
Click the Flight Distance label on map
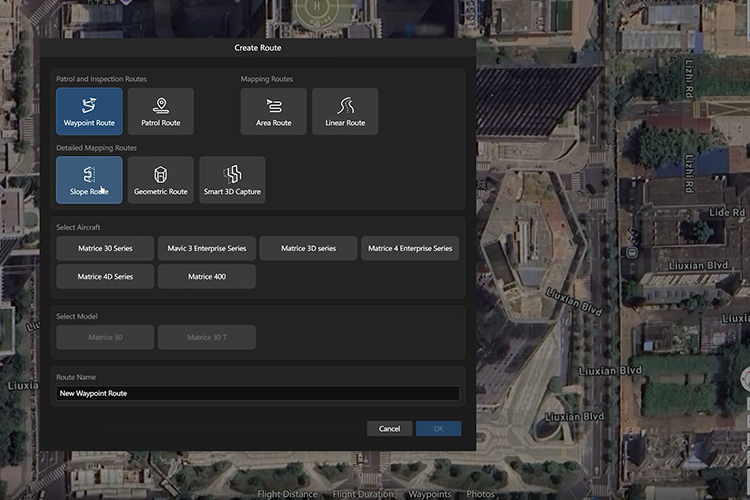287,494
